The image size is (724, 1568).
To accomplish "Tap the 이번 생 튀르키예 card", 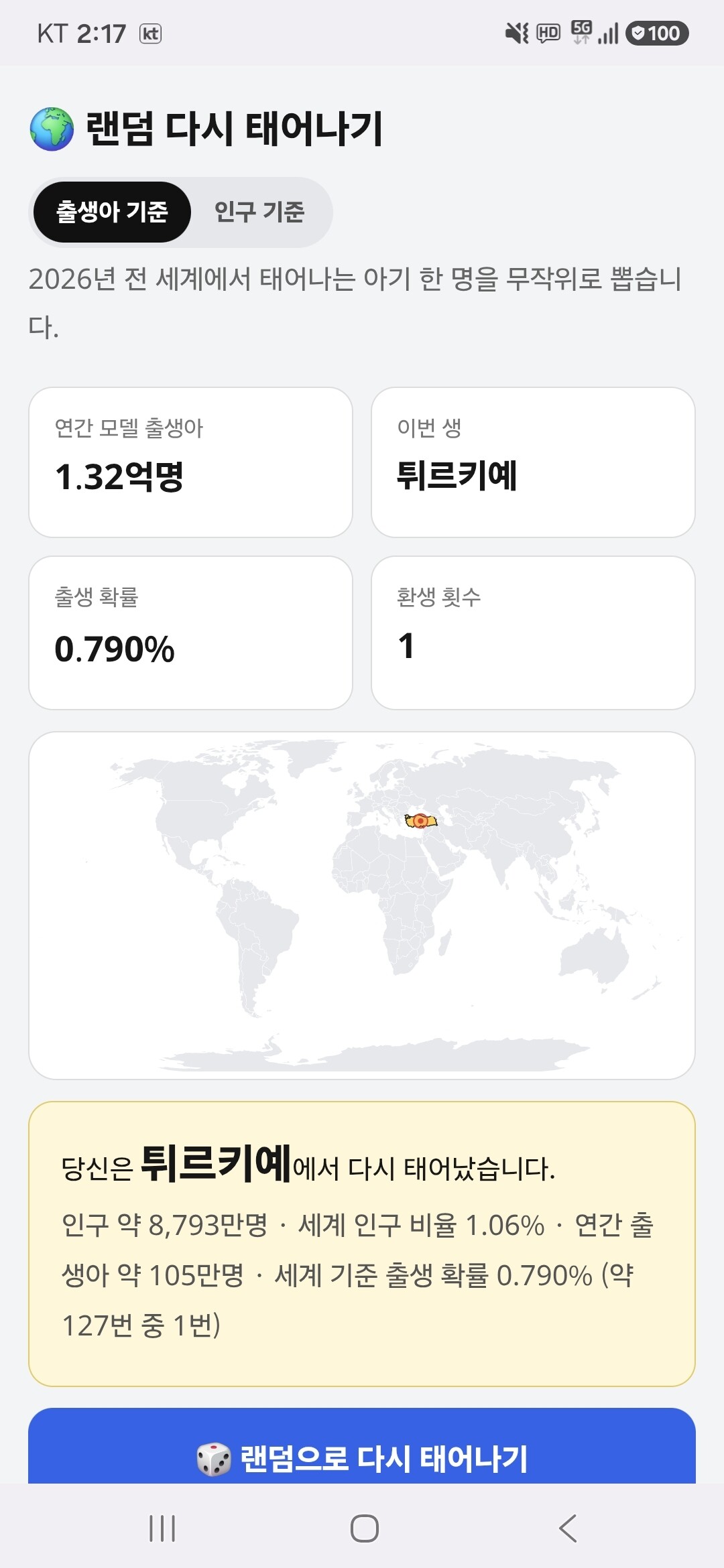I will pyautogui.click(x=533, y=462).
